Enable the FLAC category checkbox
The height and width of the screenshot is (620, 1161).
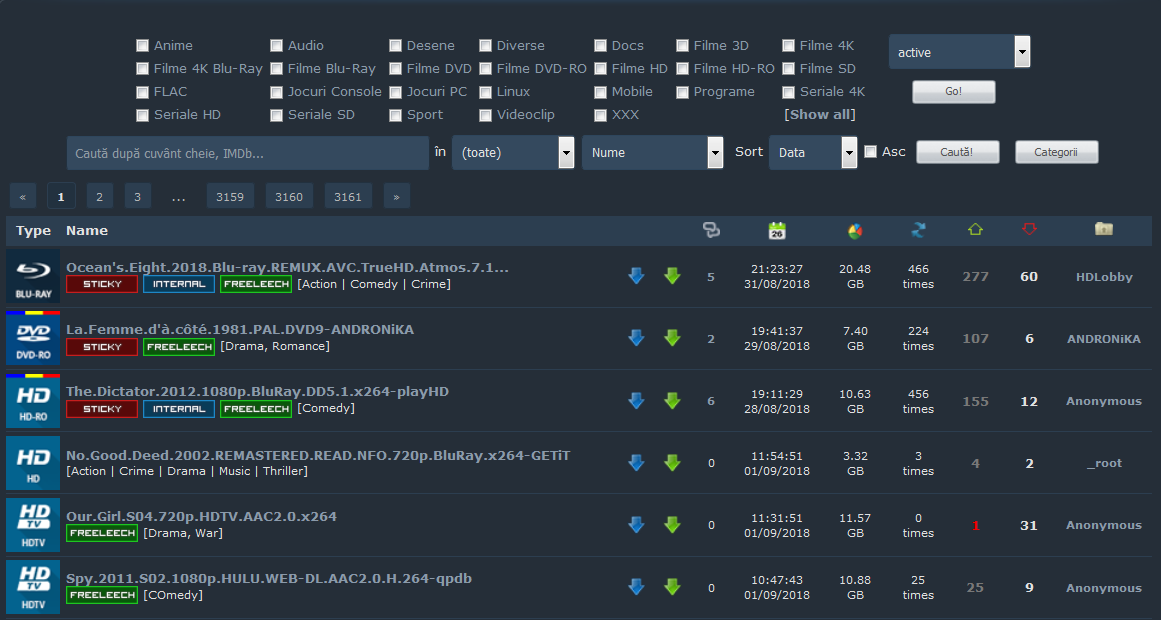pos(142,92)
